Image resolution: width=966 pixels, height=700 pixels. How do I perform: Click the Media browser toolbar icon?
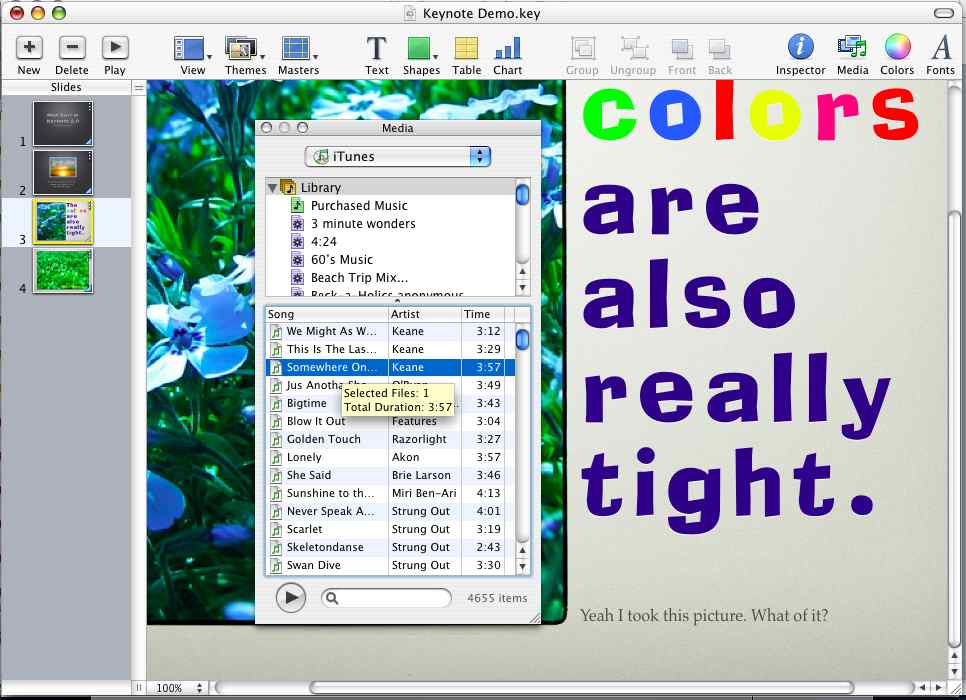[852, 47]
